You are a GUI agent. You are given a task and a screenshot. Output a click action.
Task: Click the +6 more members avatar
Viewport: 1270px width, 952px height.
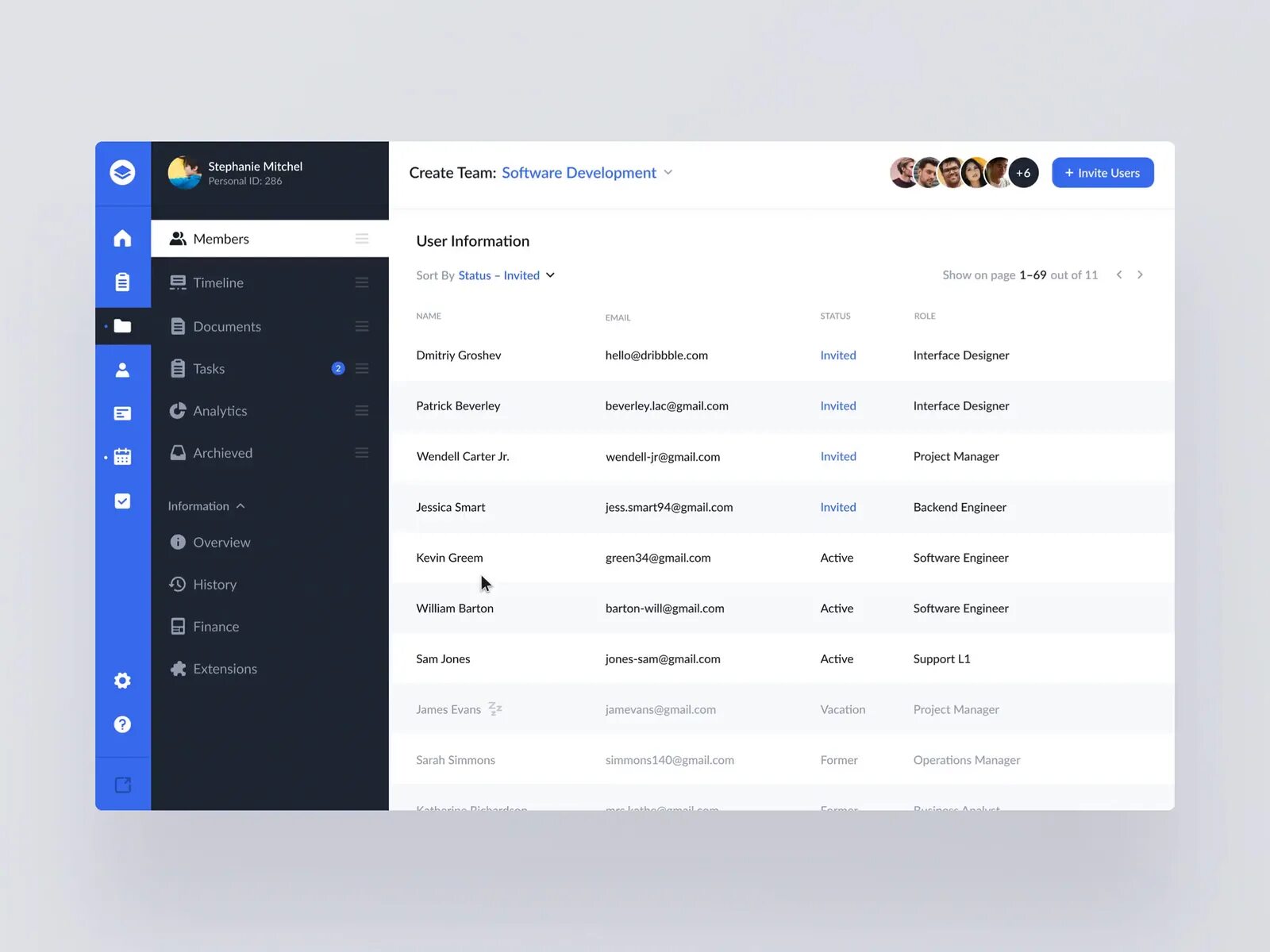(x=1023, y=173)
